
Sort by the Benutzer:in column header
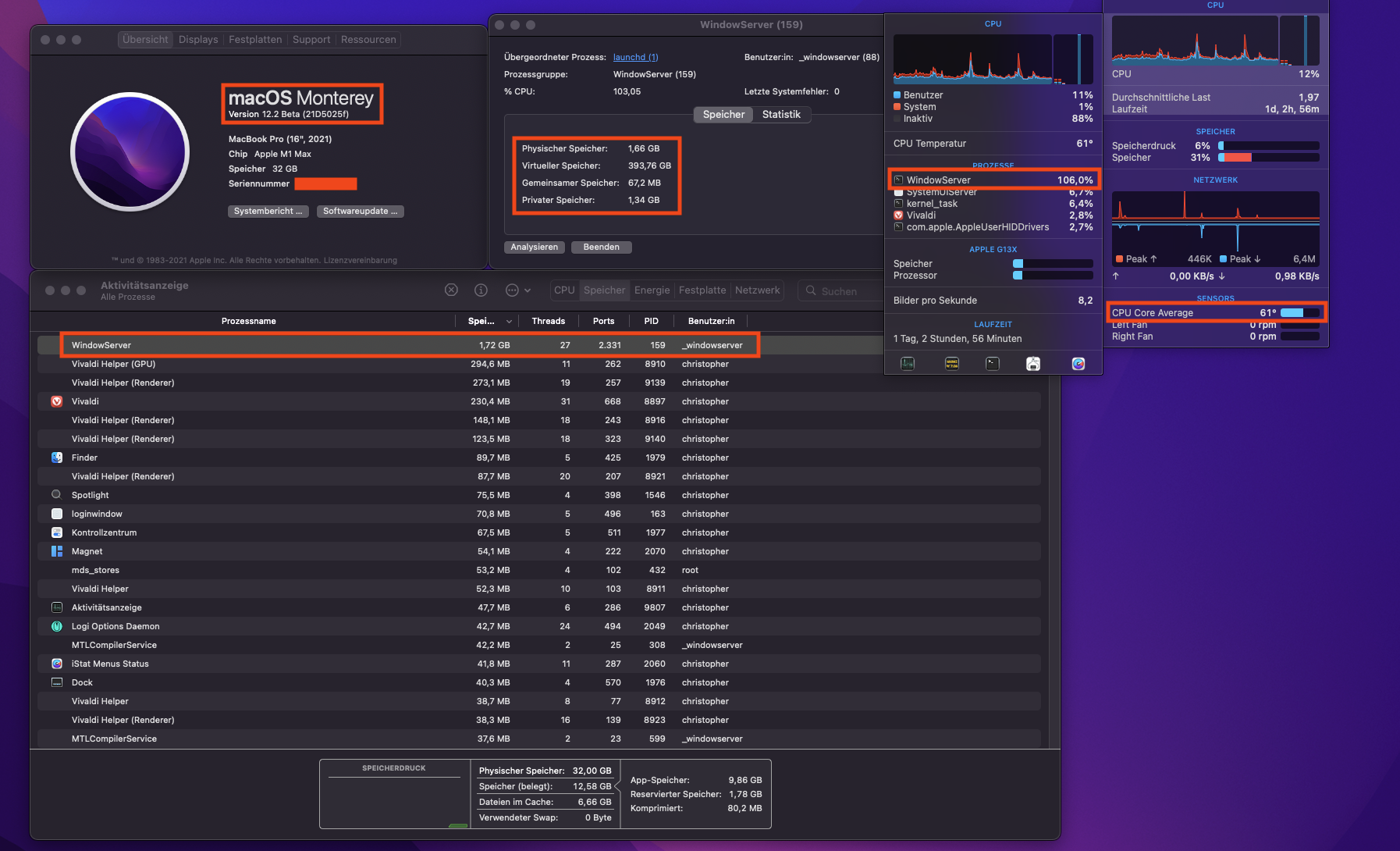712,321
